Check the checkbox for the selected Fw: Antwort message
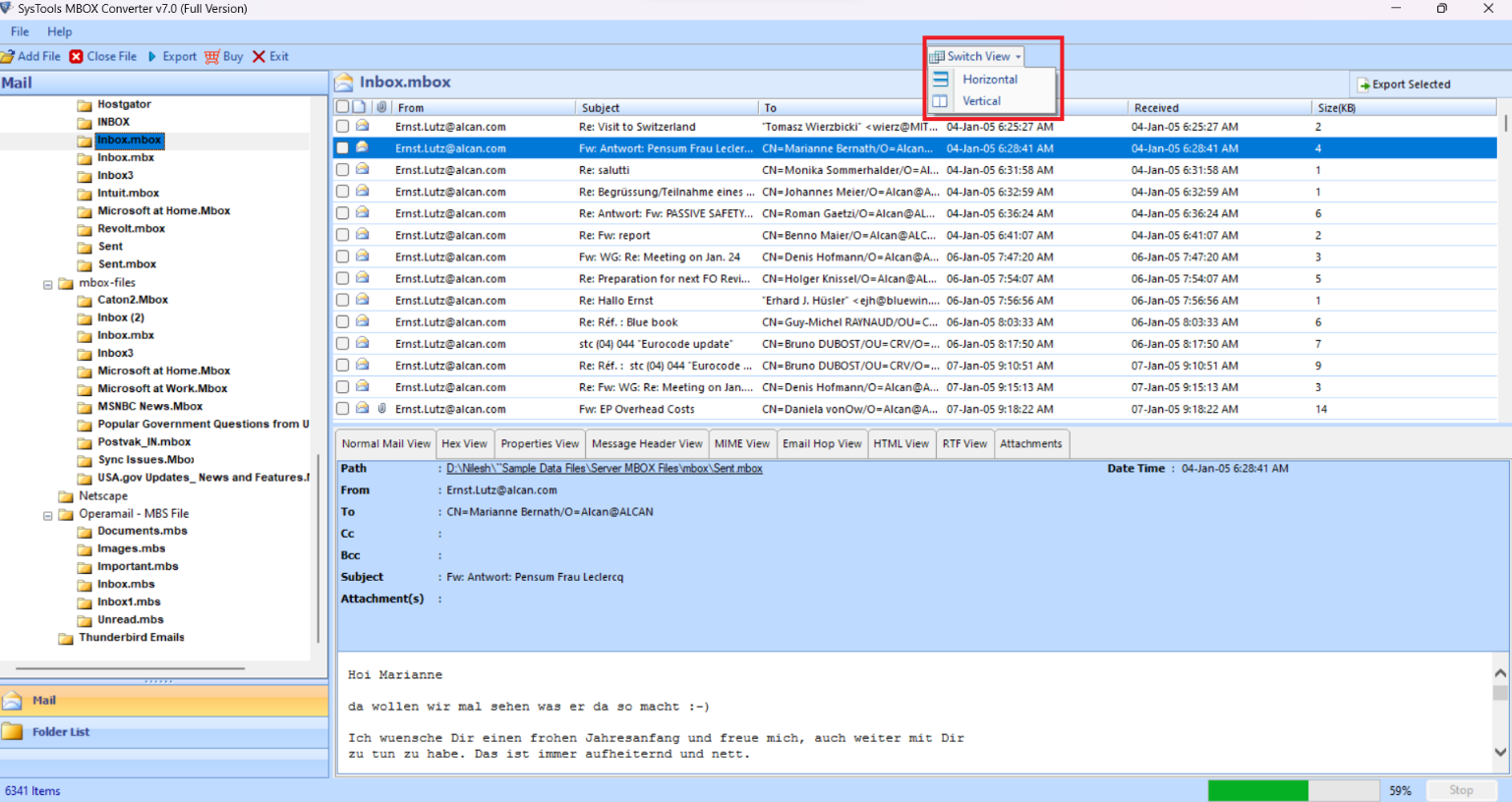Viewport: 1512px width, 802px height. click(x=342, y=147)
